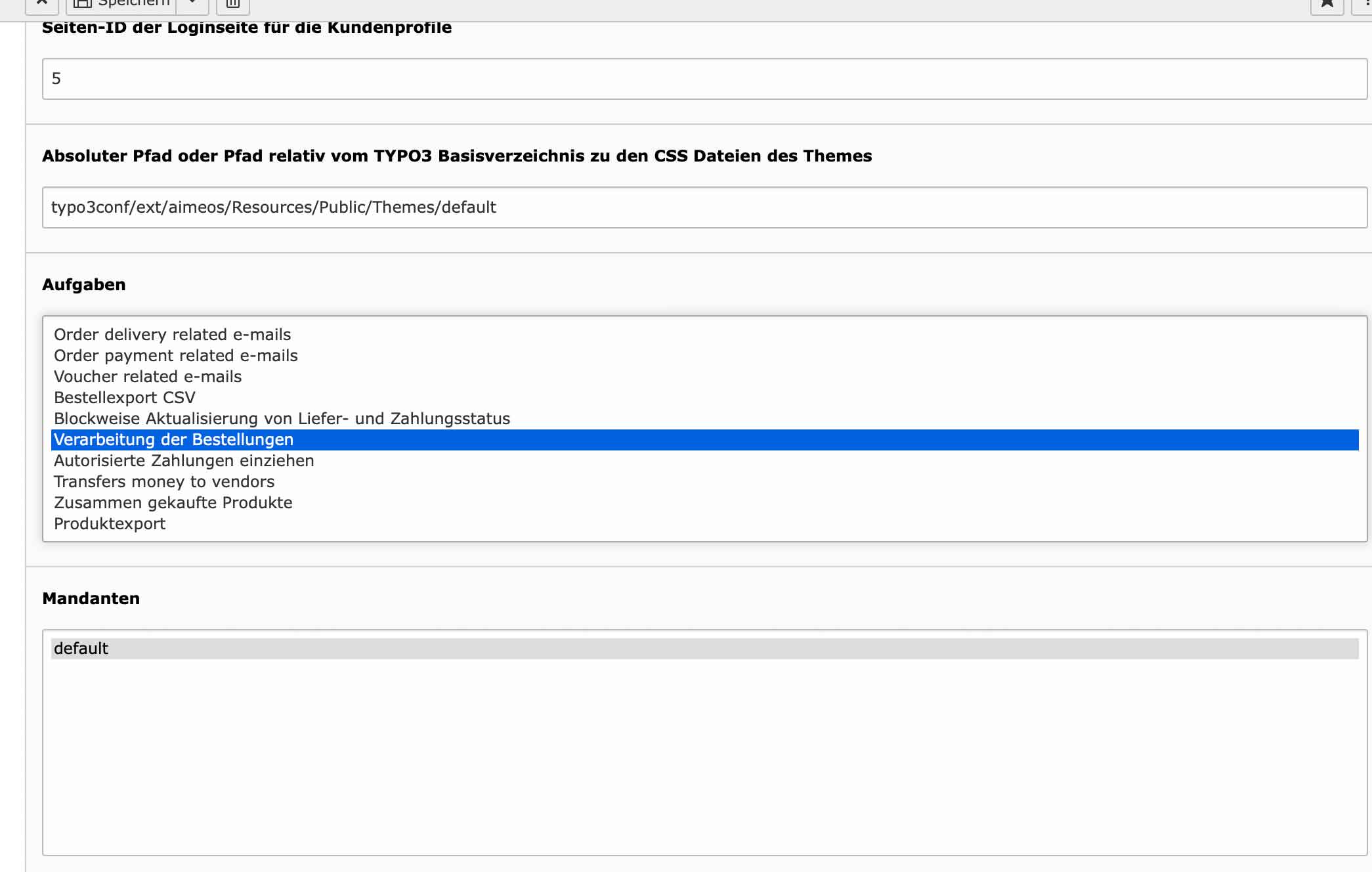
Task: Select Autorisierte Zahlungen einziehen task
Action: 184,461
